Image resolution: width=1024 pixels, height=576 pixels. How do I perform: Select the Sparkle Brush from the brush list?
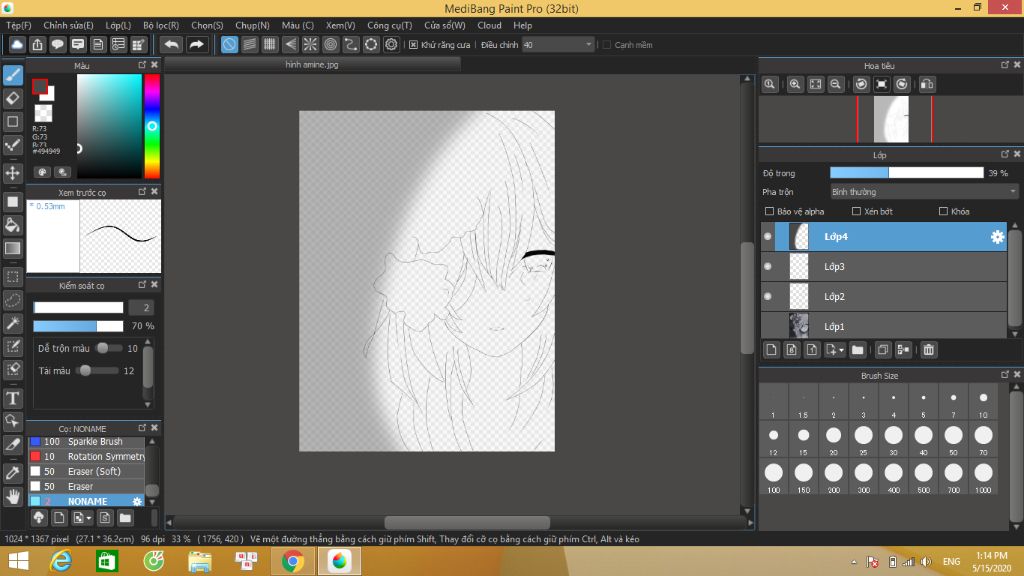(x=87, y=441)
